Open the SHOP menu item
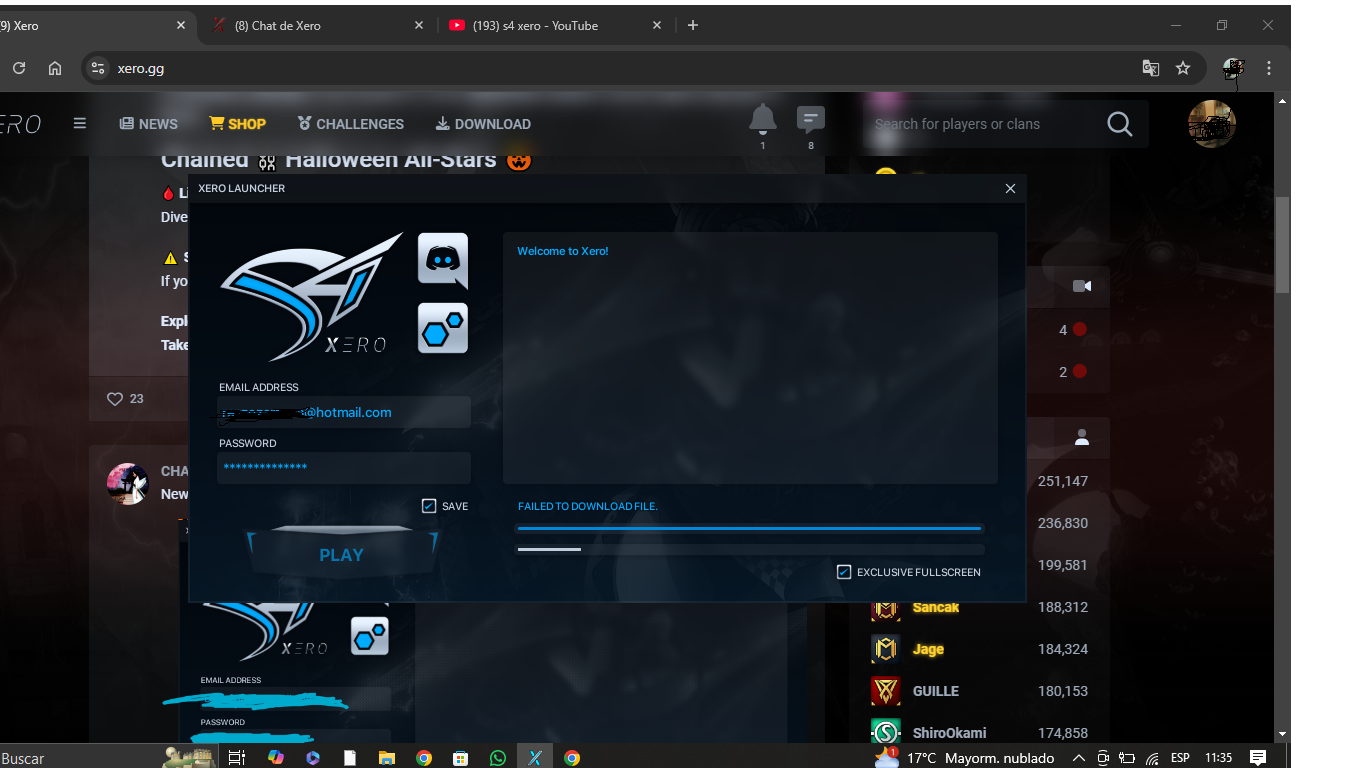 click(x=237, y=124)
